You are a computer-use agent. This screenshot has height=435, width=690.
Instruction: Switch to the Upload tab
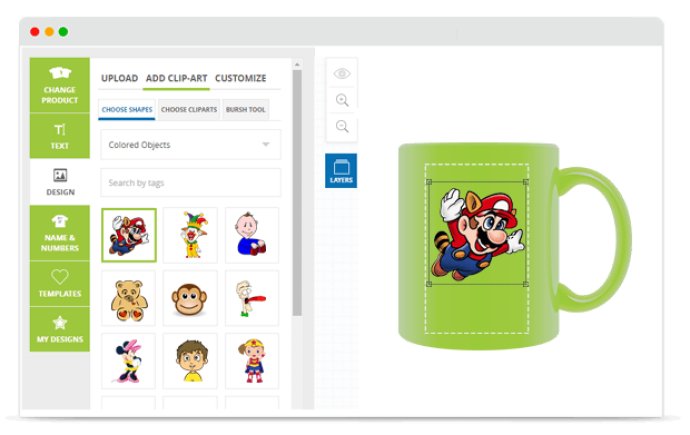[x=120, y=78]
